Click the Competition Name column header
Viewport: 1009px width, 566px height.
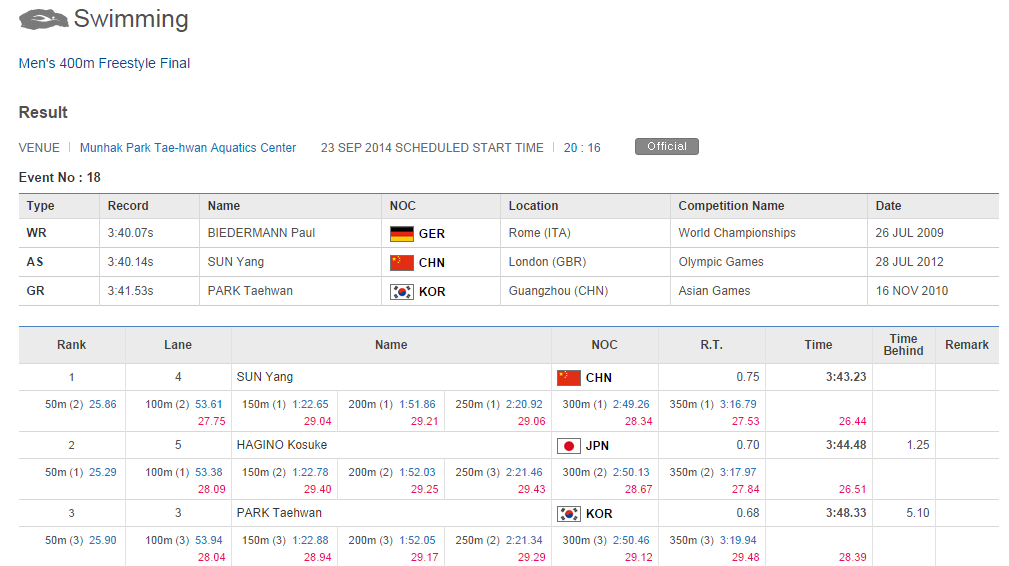click(731, 206)
